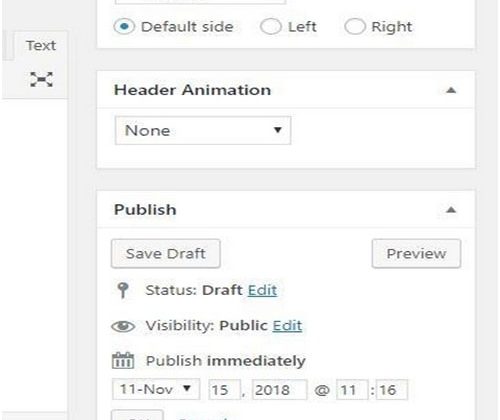Viewport: 500px width, 420px height.
Task: Click the Save Draft button
Action: pyautogui.click(x=166, y=254)
